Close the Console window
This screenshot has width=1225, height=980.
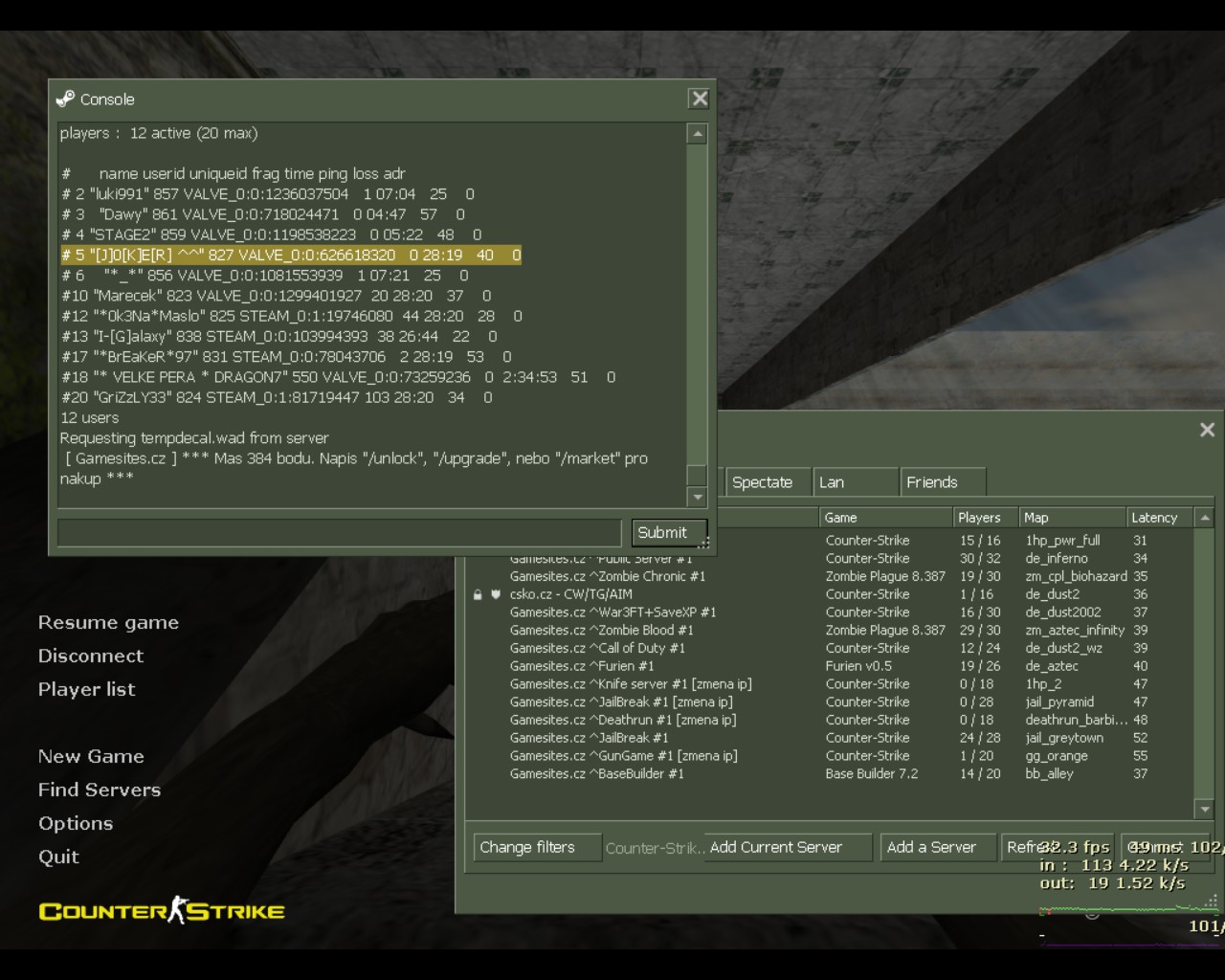[x=700, y=99]
